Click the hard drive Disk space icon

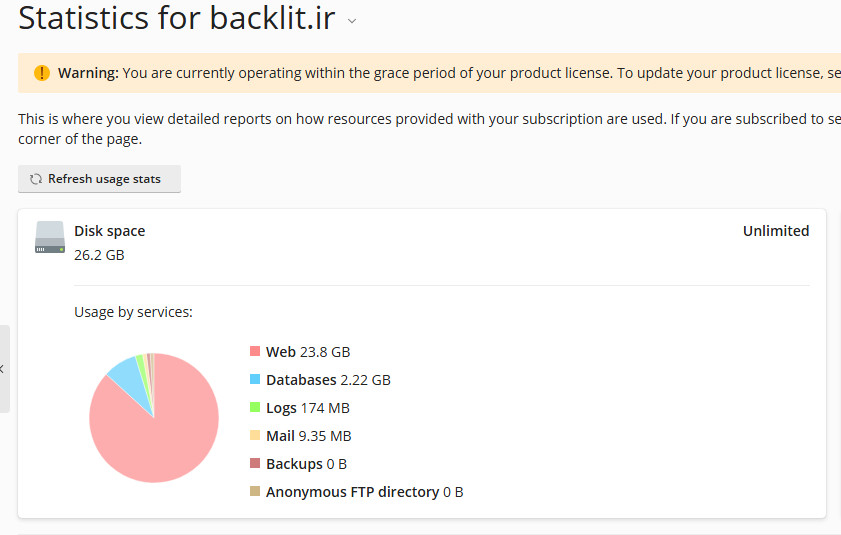[x=50, y=237]
